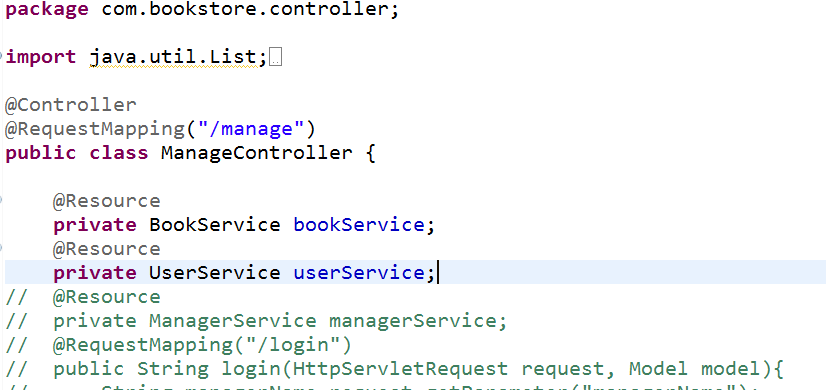Click the BookService type name
The width and height of the screenshot is (826, 390).
(x=214, y=225)
